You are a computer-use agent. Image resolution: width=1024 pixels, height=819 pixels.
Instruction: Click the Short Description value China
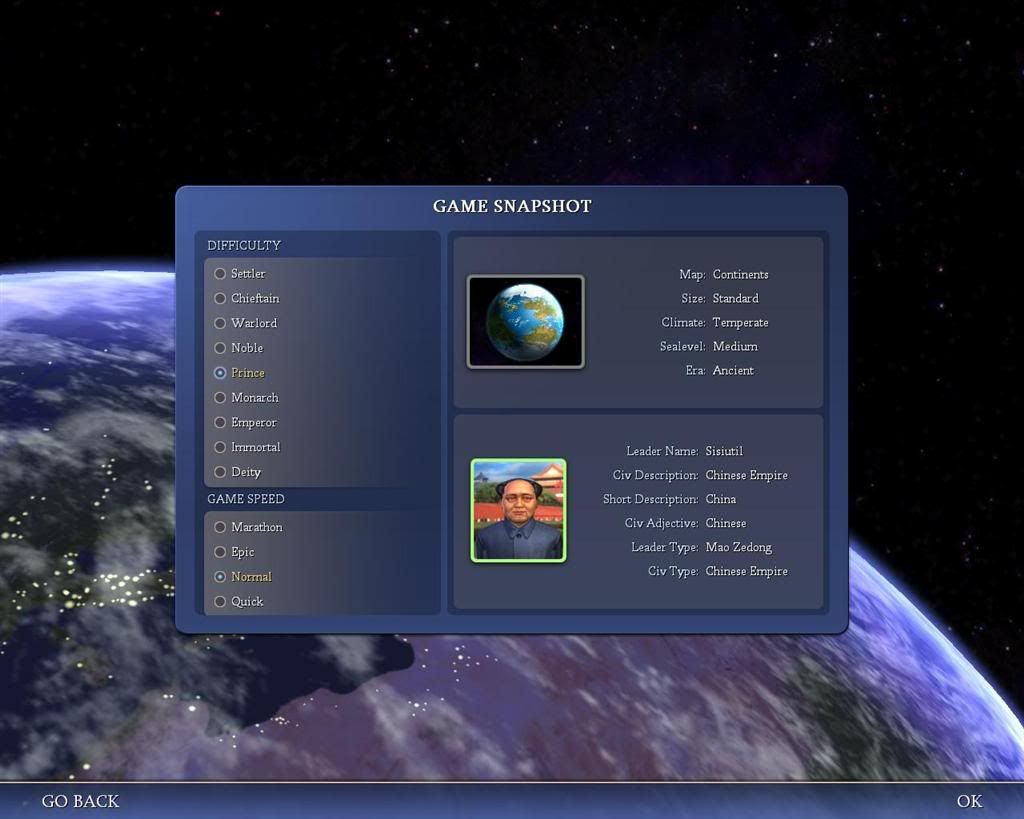(720, 499)
